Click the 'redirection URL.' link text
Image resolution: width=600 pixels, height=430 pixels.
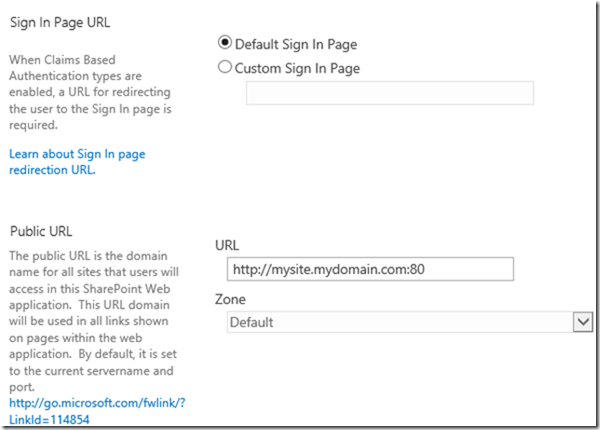click(53, 169)
